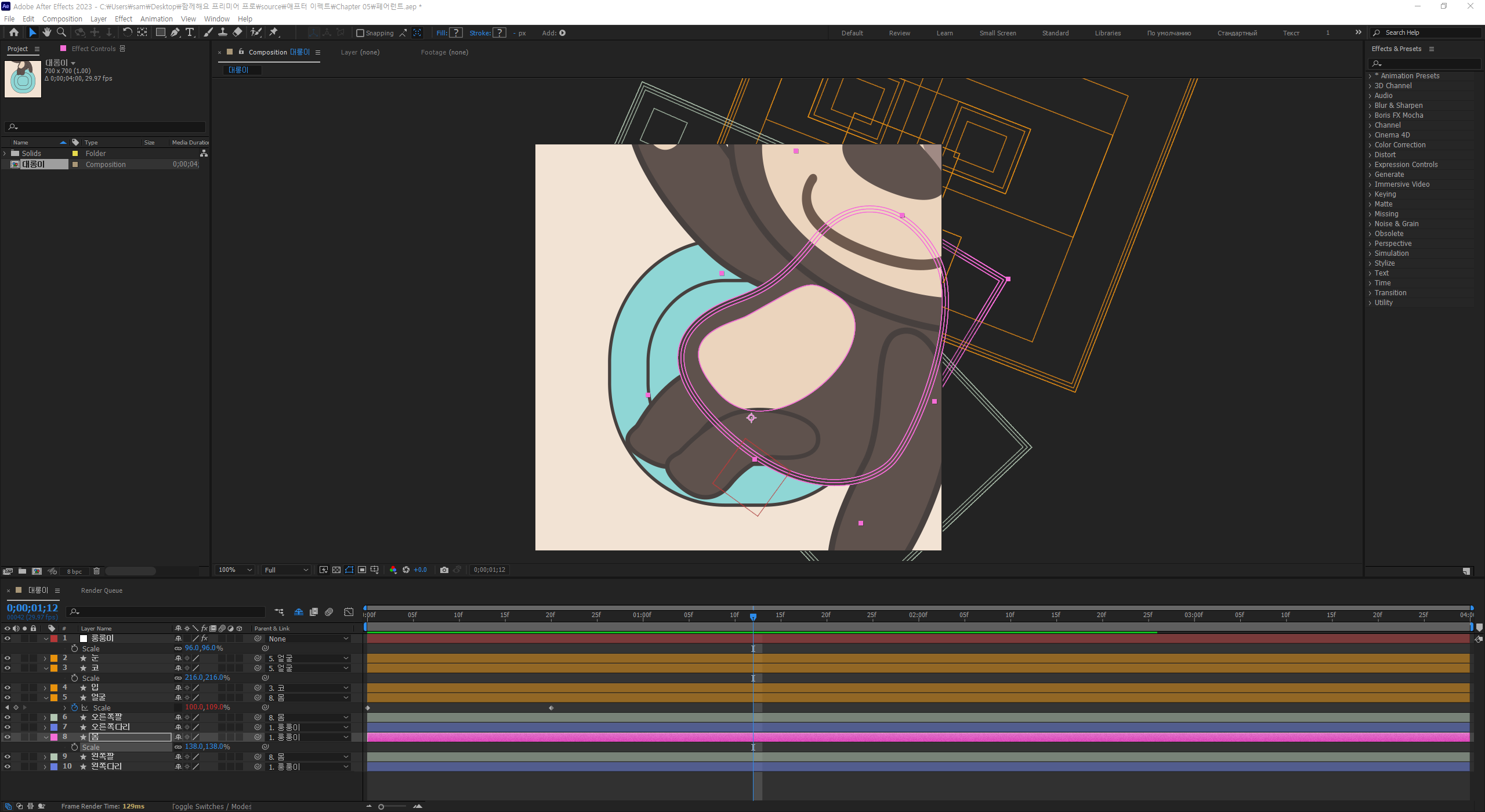1485x812 pixels.
Task: Select the Puppet Pin tool
Action: pyautogui.click(x=274, y=32)
